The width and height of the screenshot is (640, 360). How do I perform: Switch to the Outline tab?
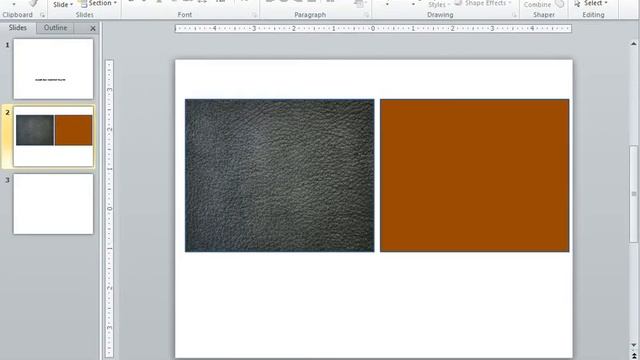pos(55,28)
